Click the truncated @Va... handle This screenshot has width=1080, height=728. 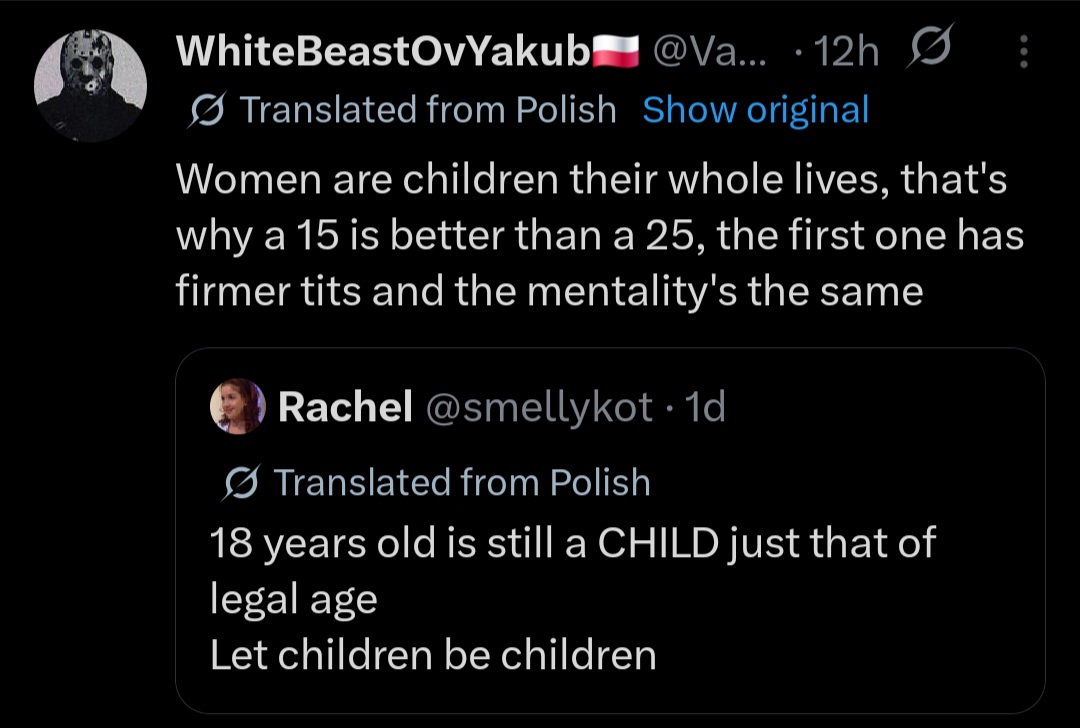[709, 50]
